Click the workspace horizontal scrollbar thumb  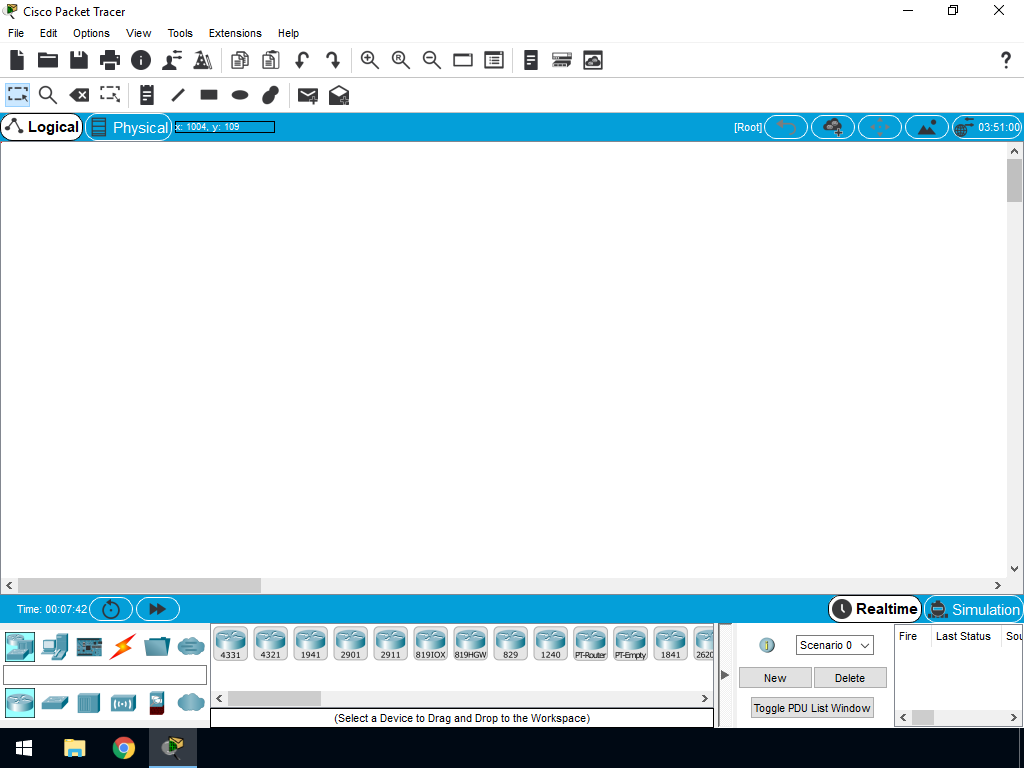point(139,585)
